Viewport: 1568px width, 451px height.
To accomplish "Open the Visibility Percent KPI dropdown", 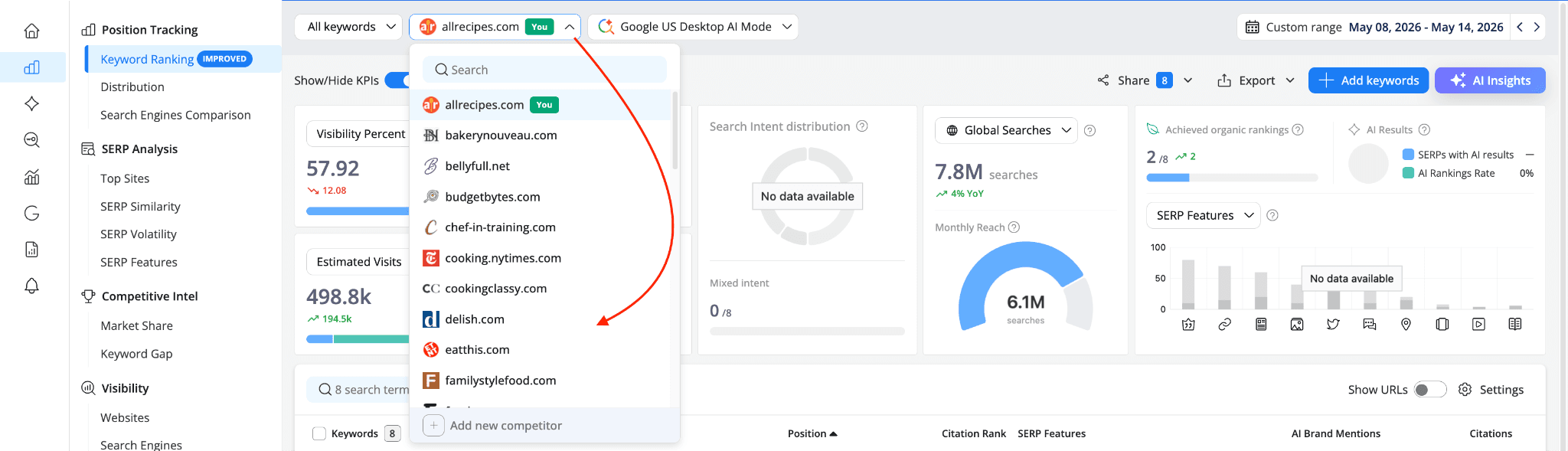I will coord(358,134).
